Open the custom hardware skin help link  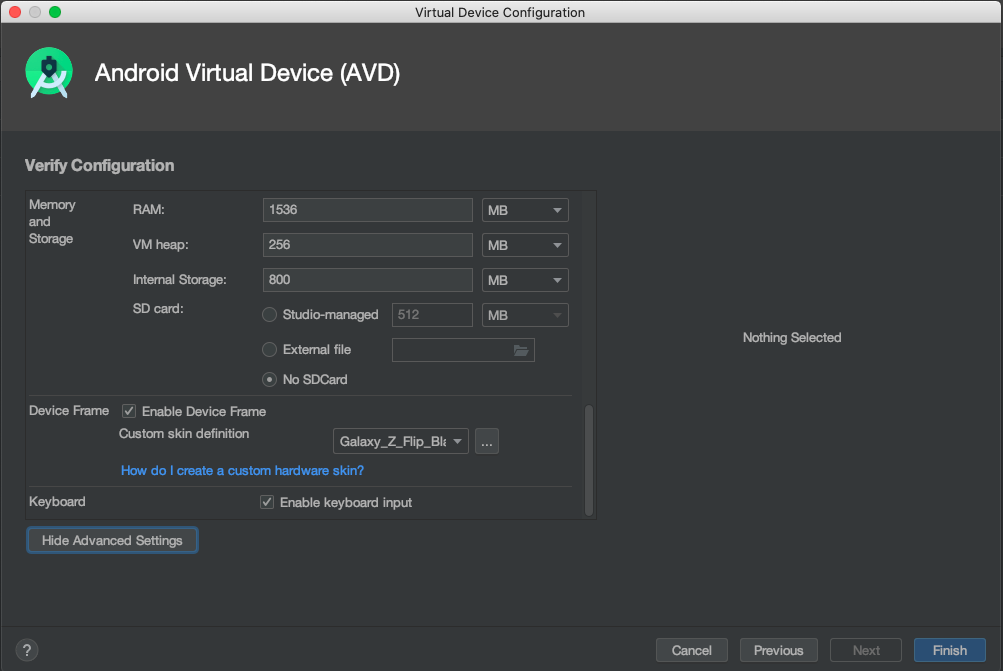[x=242, y=470]
